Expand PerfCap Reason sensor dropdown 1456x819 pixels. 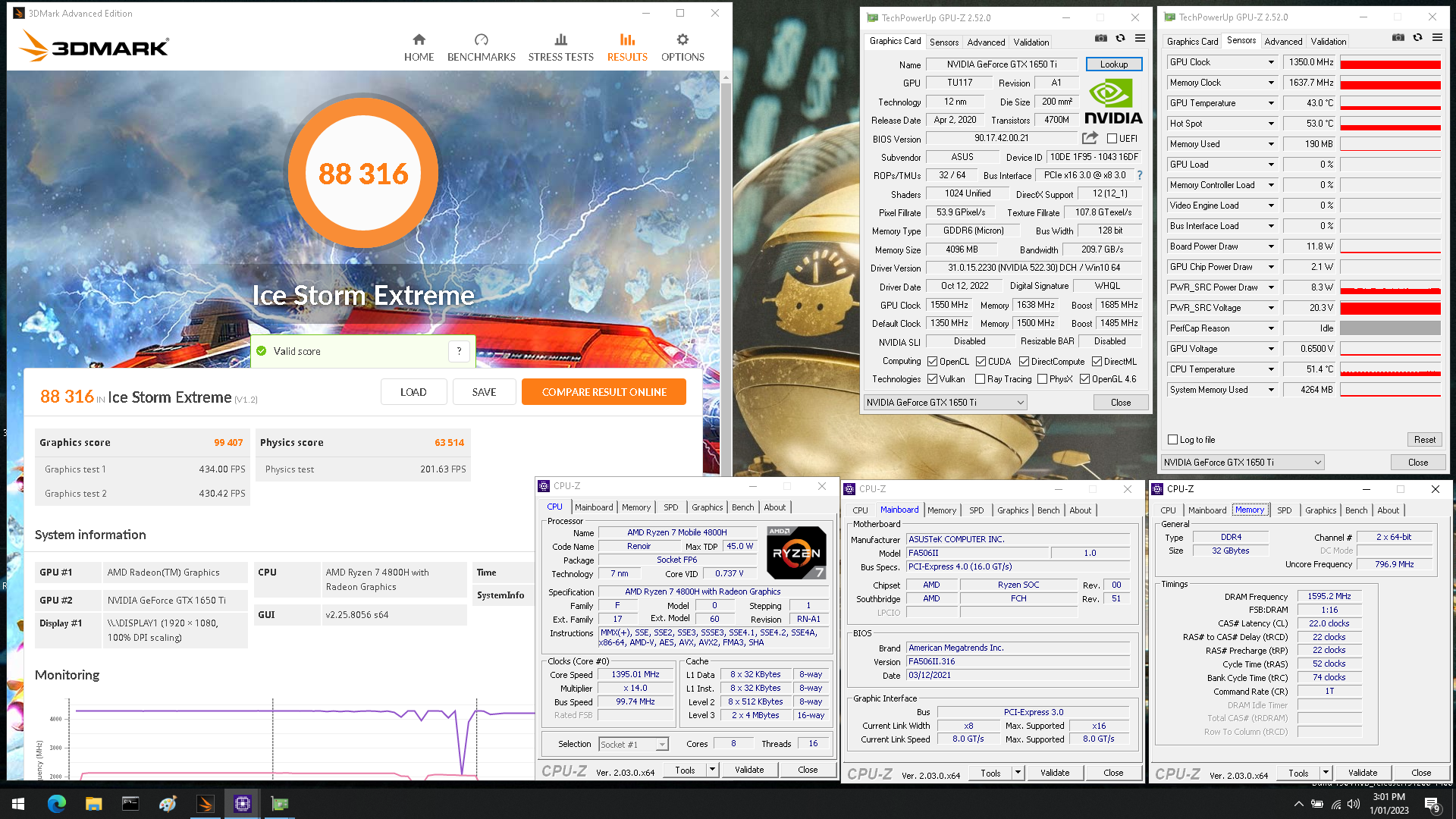1271,328
